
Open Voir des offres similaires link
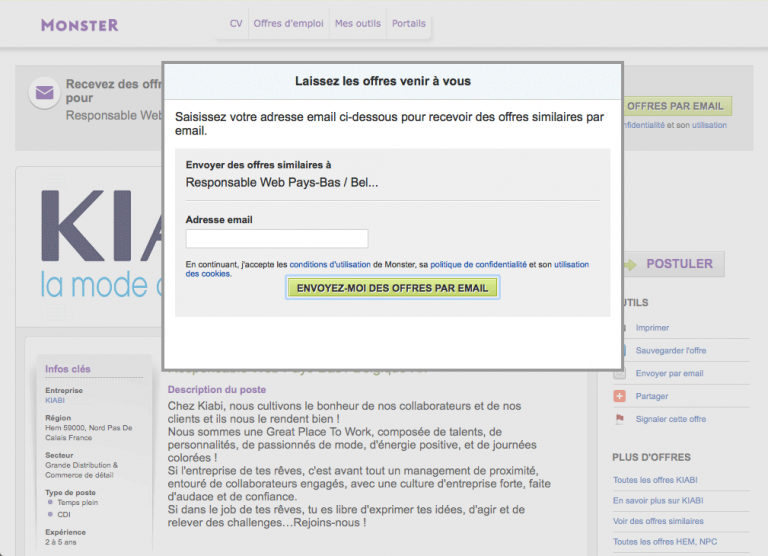pyautogui.click(x=658, y=521)
